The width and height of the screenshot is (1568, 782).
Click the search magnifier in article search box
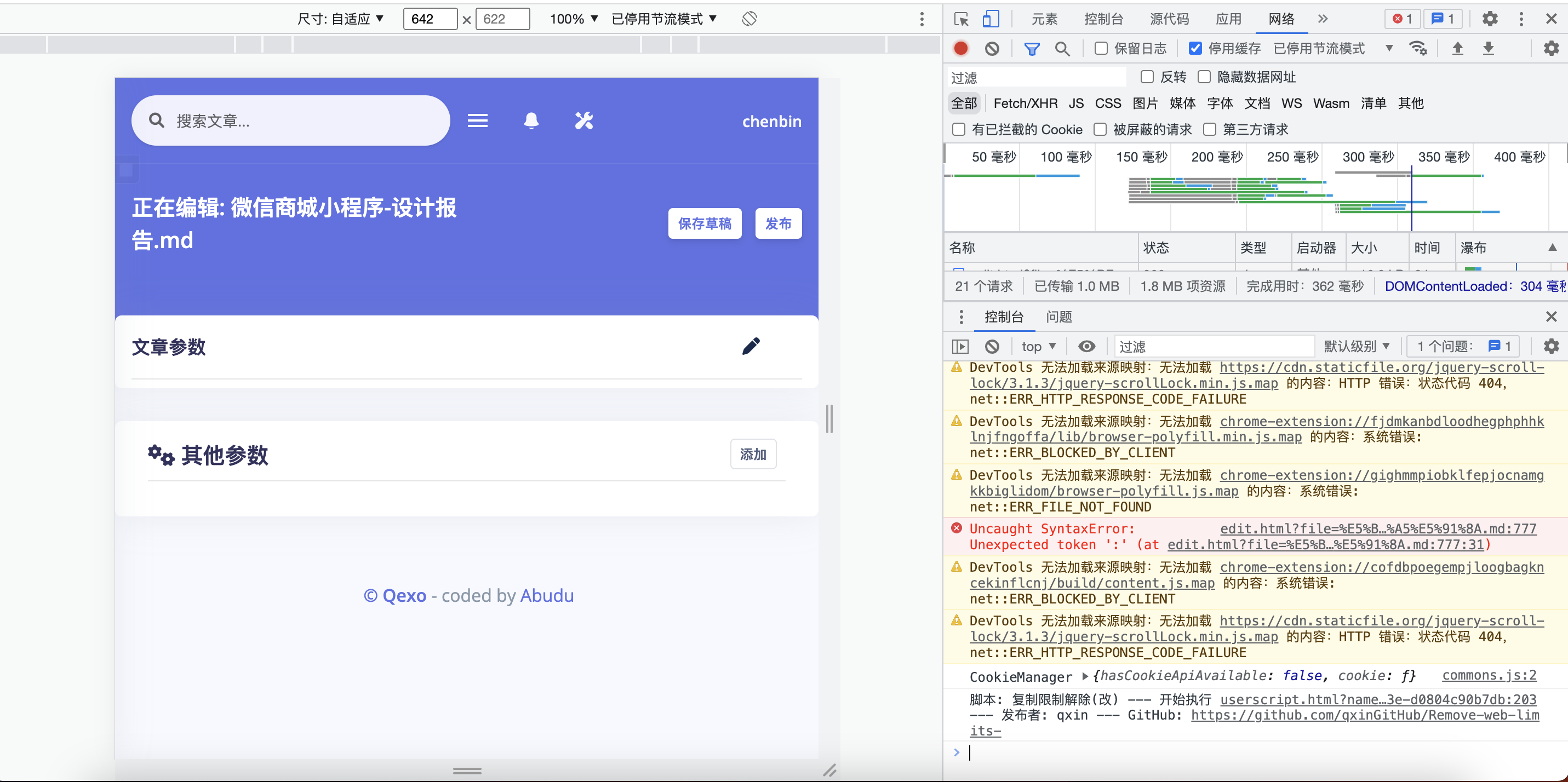click(x=157, y=120)
